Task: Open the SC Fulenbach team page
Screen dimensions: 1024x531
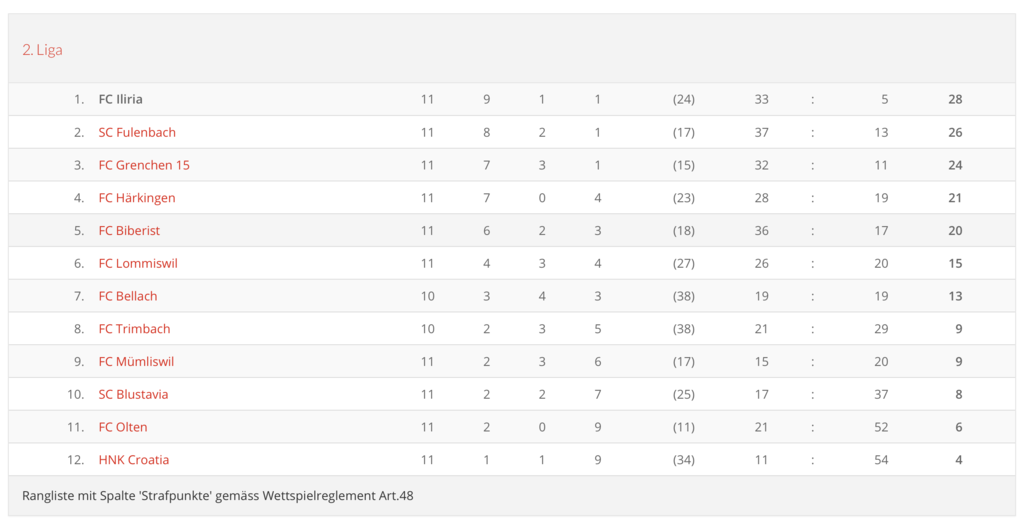Action: pyautogui.click(x=137, y=132)
